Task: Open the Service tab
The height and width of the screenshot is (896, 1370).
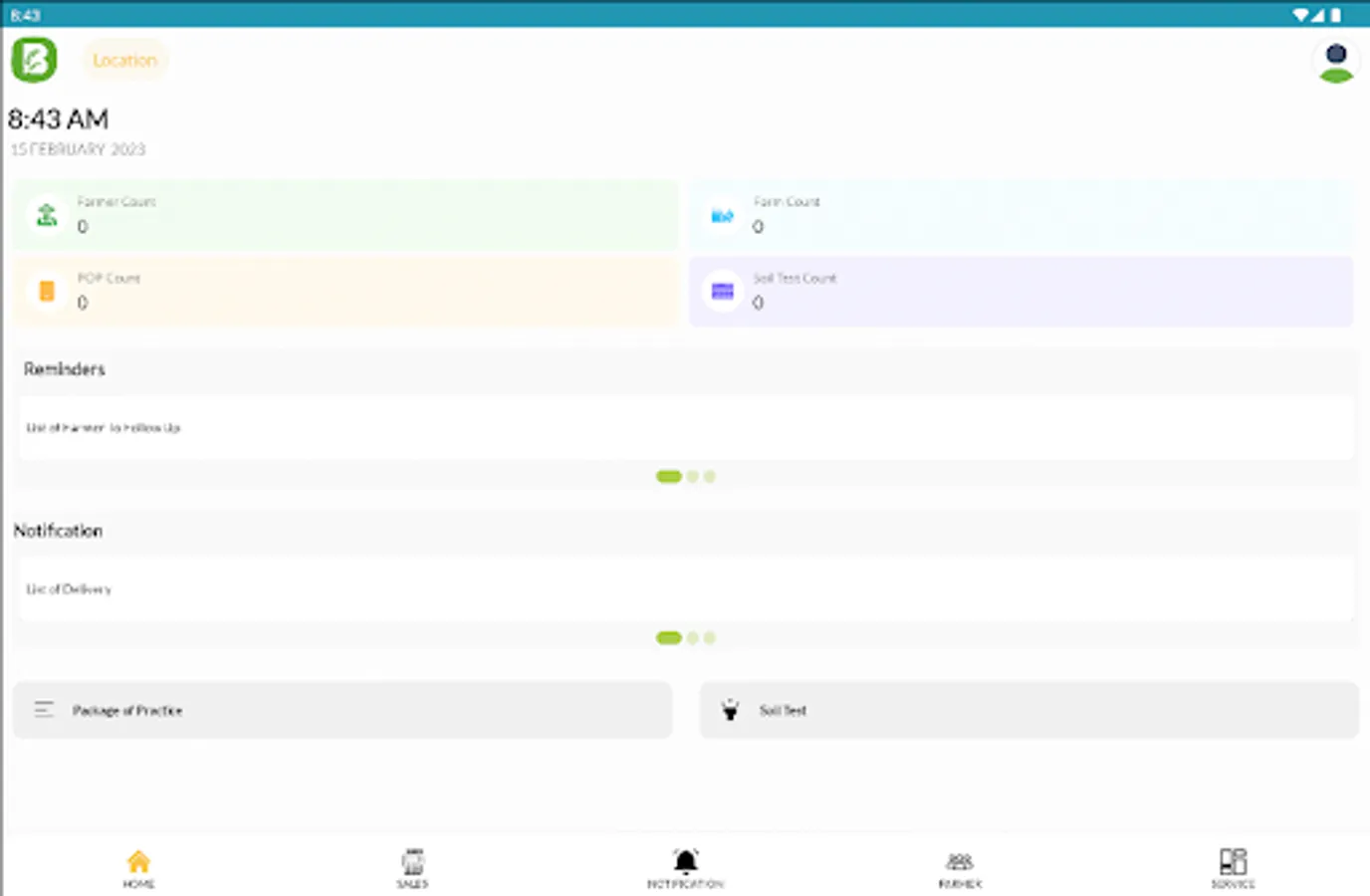Action: 1233,868
